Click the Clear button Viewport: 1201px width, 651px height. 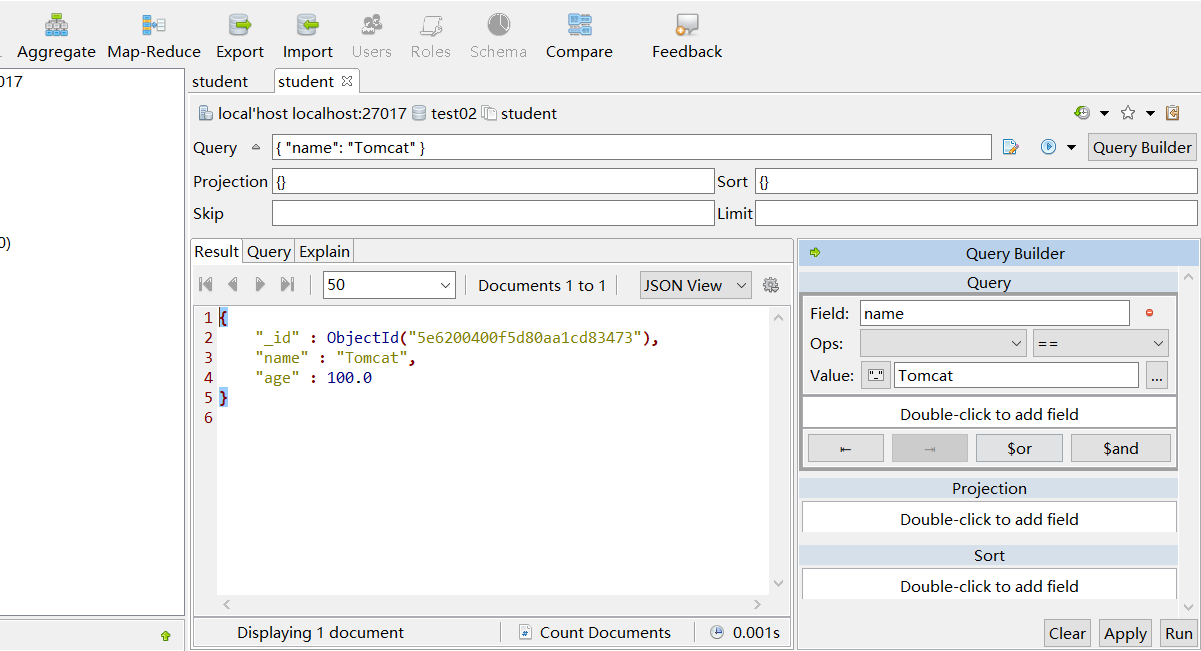pyautogui.click(x=1067, y=633)
